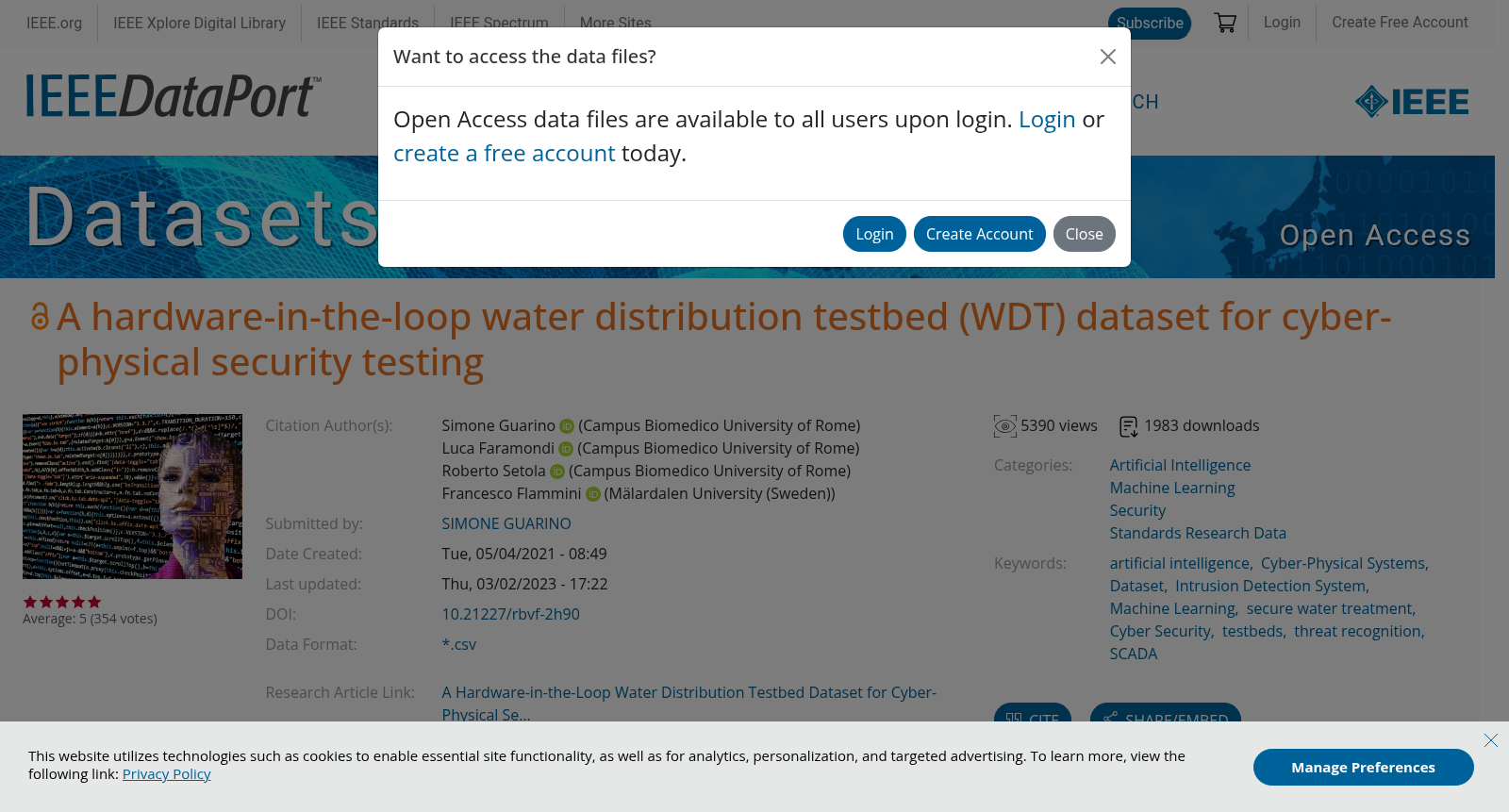The image size is (1509, 812).
Task: Open Standards Research Data category
Action: coord(1198,533)
